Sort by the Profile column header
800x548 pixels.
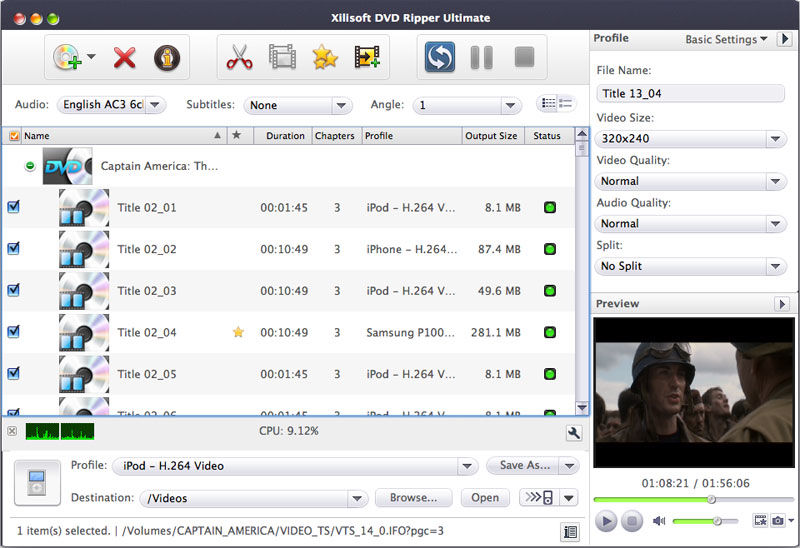pos(411,136)
